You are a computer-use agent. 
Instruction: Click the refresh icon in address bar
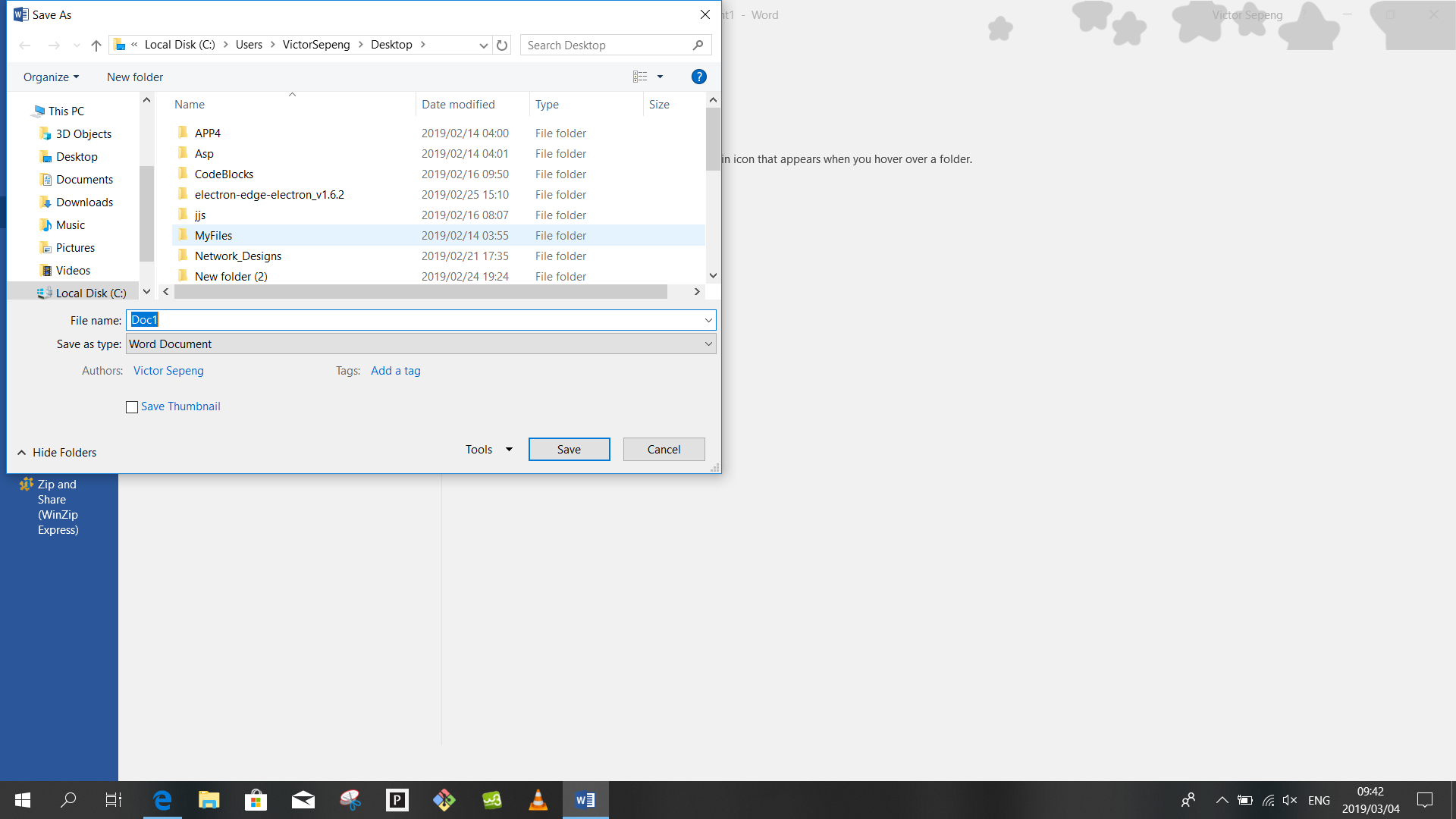pos(502,45)
